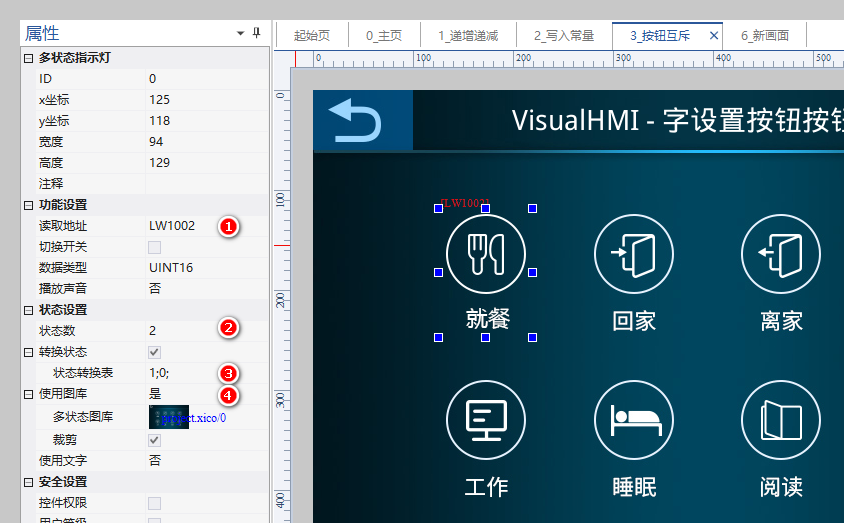The height and width of the screenshot is (523, 844).
Task: Collapse the 状态设置 section
Action: pyautogui.click(x=29, y=310)
